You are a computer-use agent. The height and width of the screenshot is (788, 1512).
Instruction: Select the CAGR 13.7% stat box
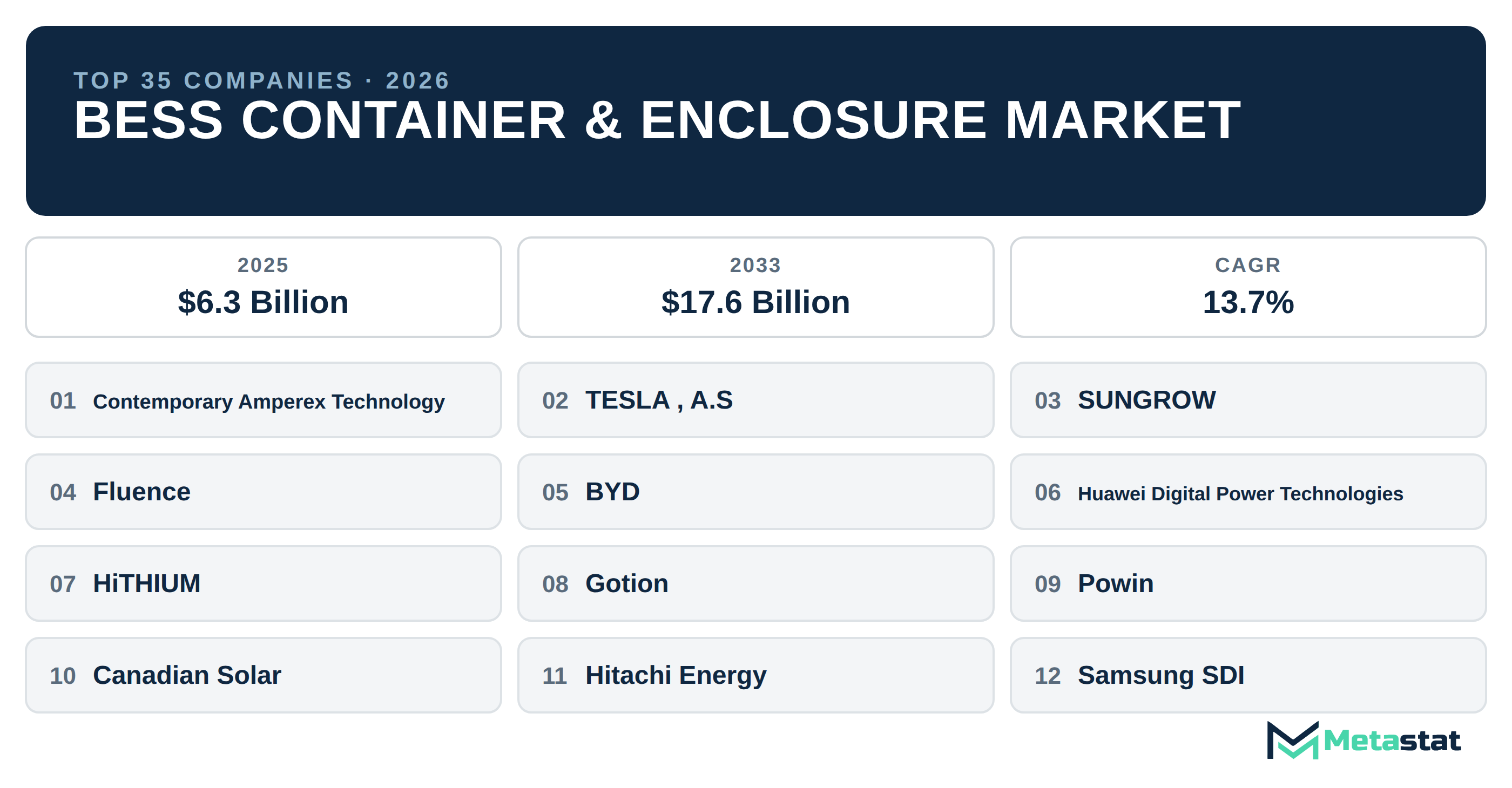(x=1248, y=287)
